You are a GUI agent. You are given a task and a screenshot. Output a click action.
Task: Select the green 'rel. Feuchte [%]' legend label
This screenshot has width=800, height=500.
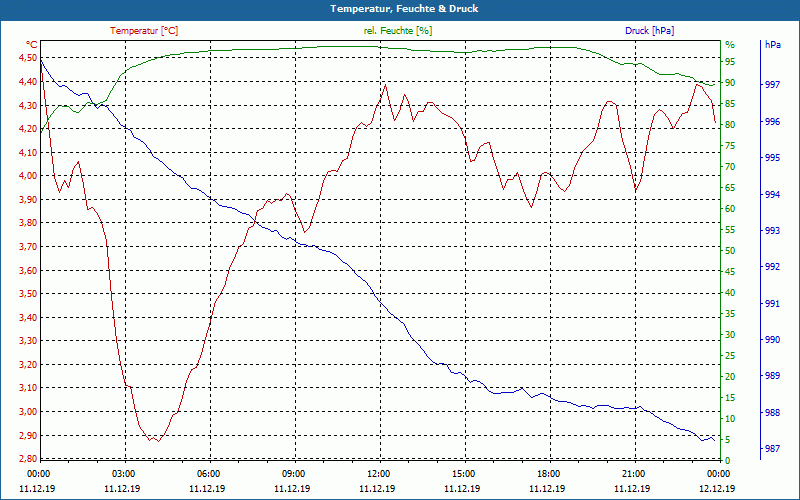(398, 31)
